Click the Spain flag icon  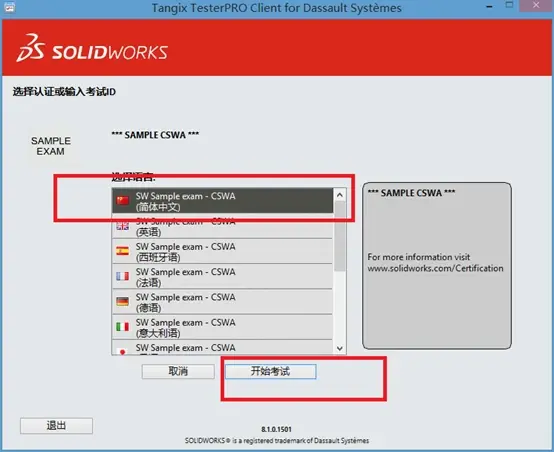click(123, 251)
